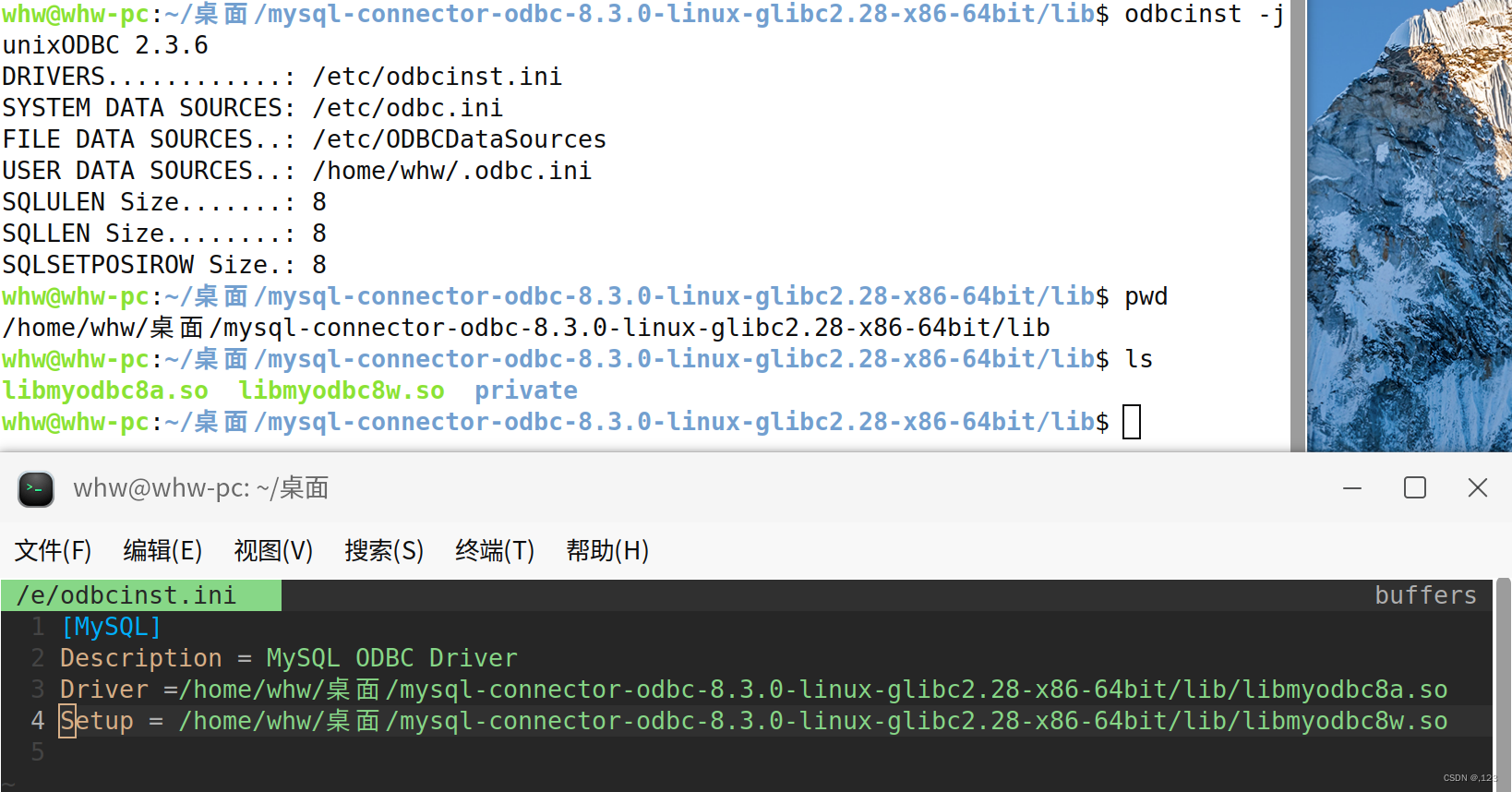The image size is (1512, 792).
Task: Open the 编辑(E) menu
Action: (x=162, y=550)
